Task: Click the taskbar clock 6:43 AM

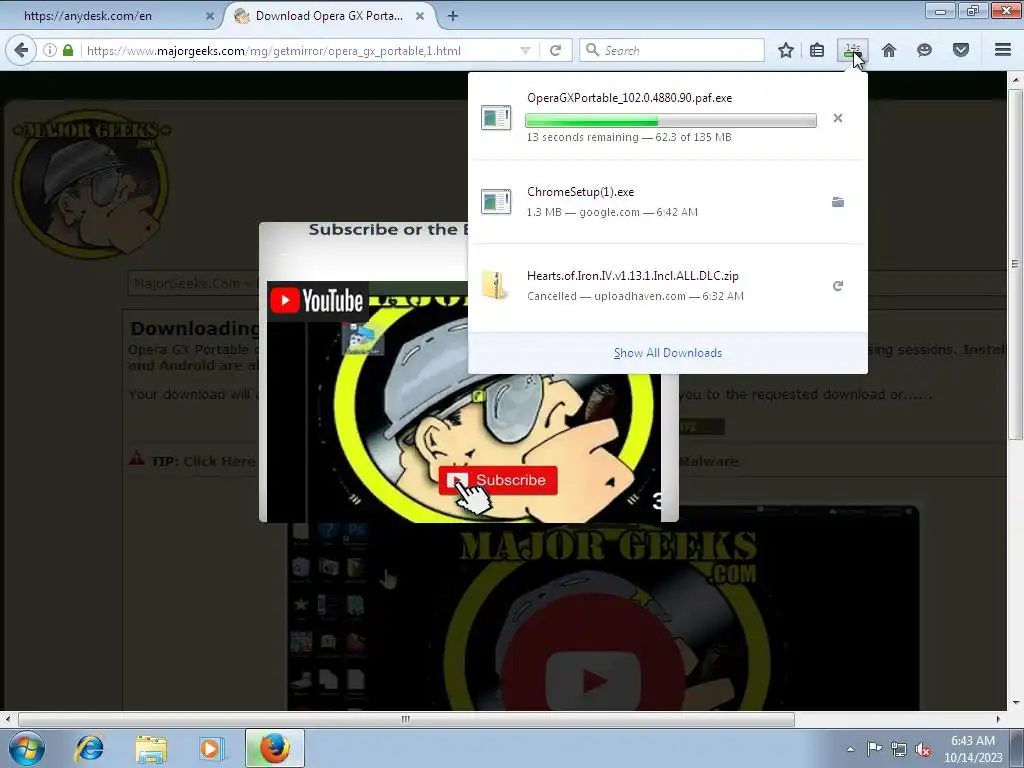Action: point(972,741)
